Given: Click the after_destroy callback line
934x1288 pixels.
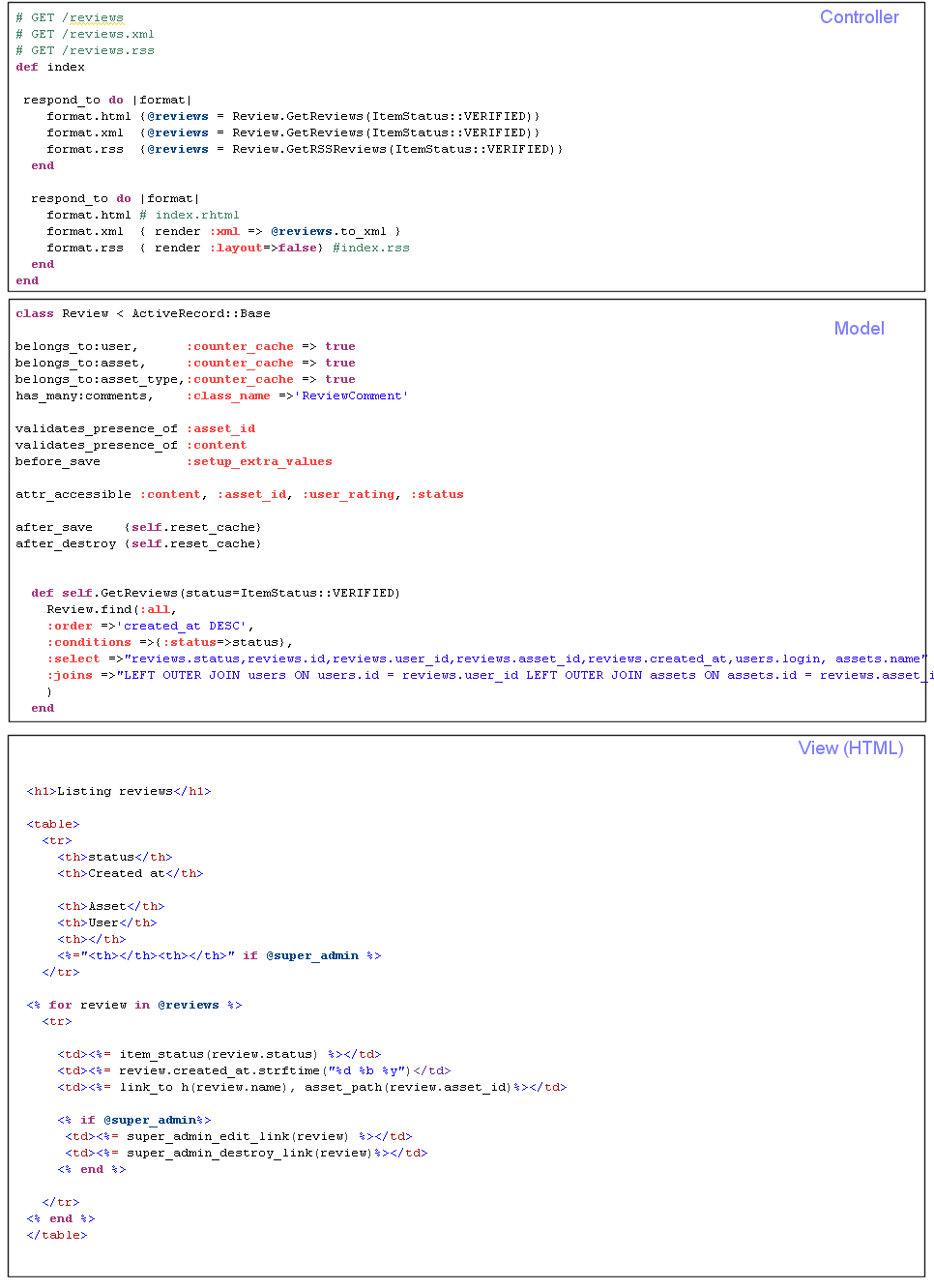Looking at the screenshot, I should 138,543.
